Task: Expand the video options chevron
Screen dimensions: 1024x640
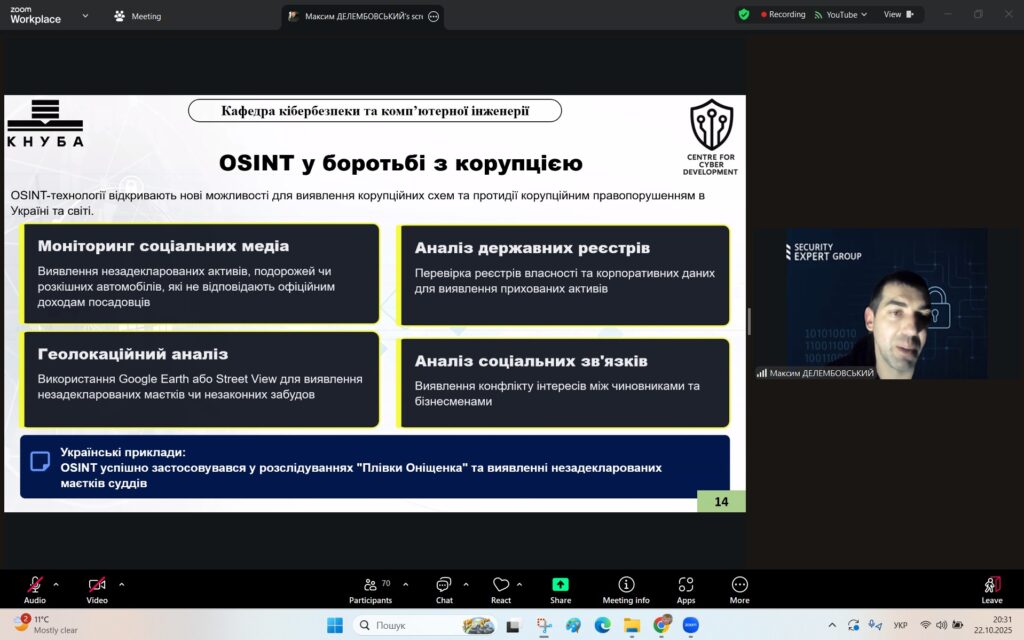Action: [121, 584]
